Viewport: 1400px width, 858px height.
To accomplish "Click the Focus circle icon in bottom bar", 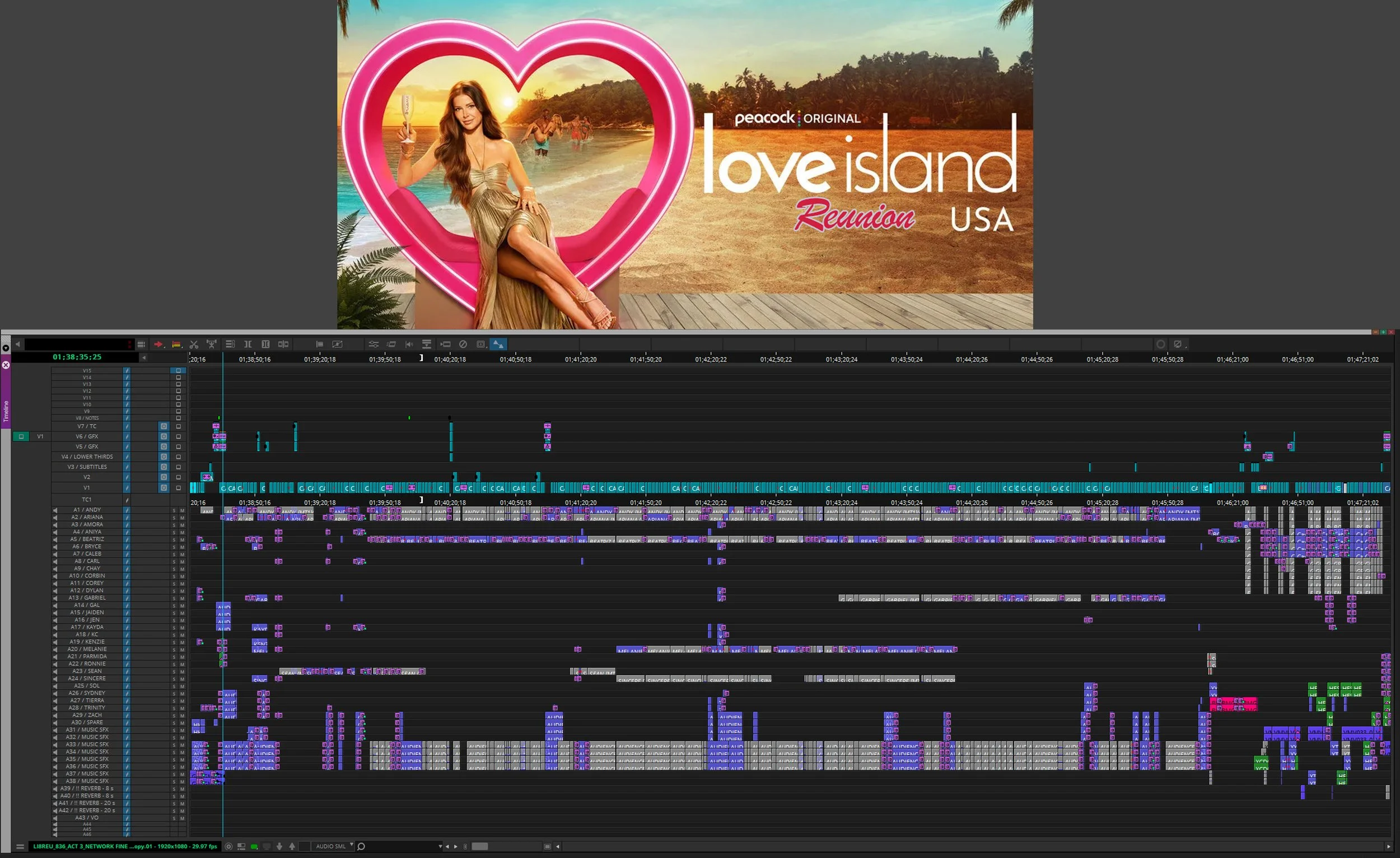I will (x=228, y=847).
